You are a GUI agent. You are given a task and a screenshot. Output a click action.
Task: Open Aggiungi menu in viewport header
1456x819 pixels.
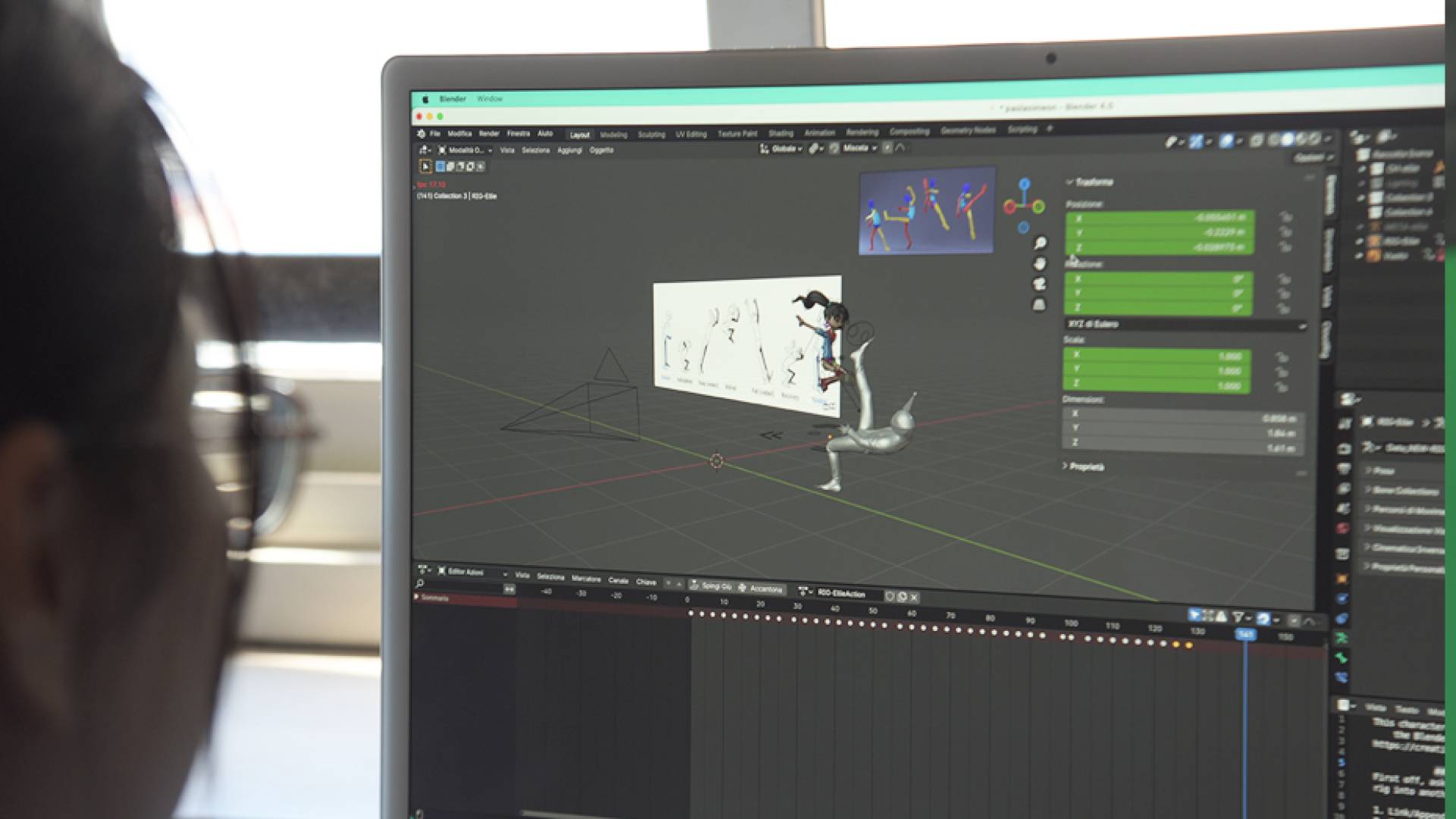click(x=570, y=150)
